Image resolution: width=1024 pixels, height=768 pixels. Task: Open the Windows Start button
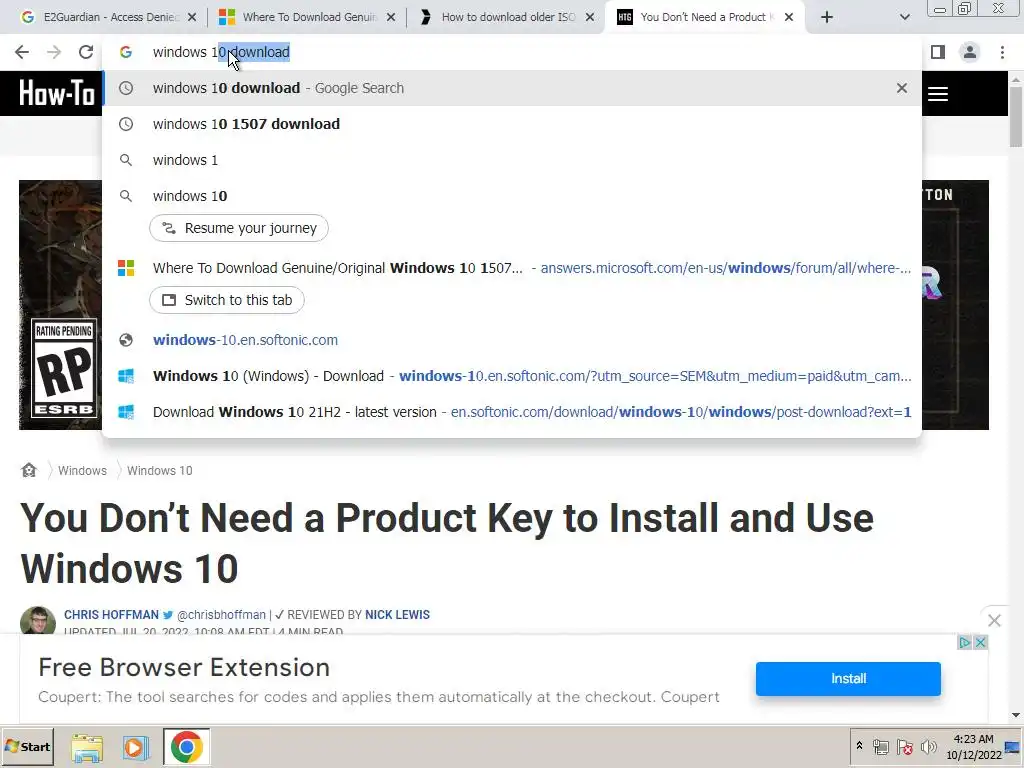(x=27, y=746)
